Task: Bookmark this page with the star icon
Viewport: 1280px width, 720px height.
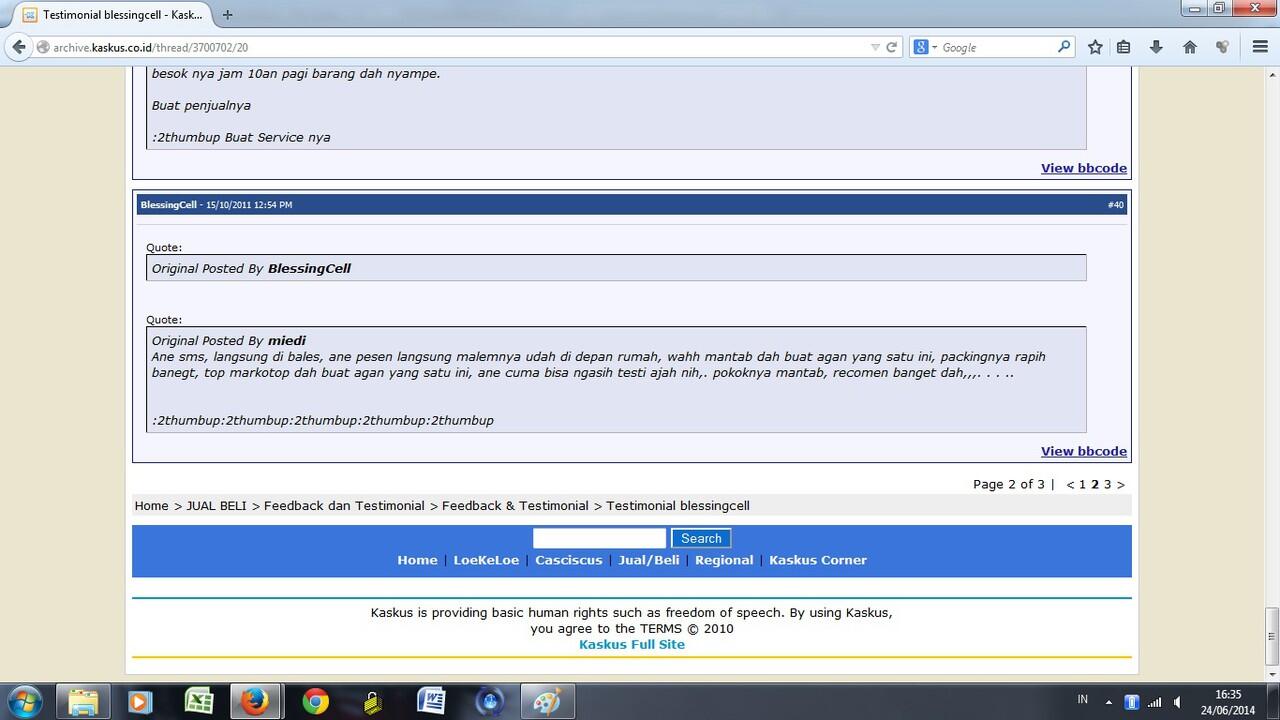Action: point(1095,47)
